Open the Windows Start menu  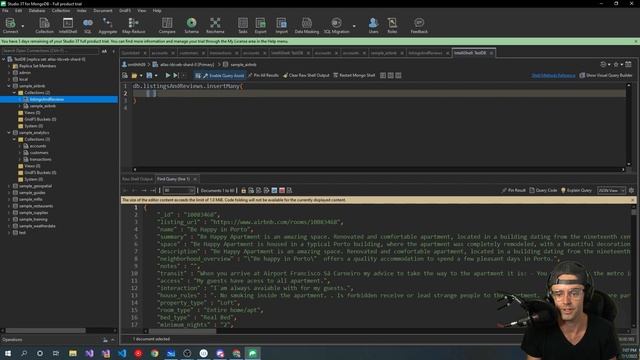tap(8, 353)
